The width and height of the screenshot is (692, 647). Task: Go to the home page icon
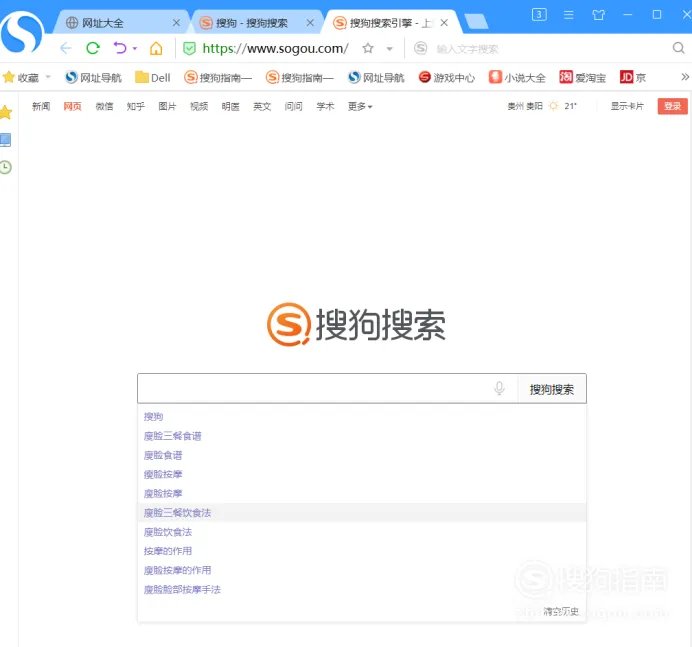(x=156, y=48)
